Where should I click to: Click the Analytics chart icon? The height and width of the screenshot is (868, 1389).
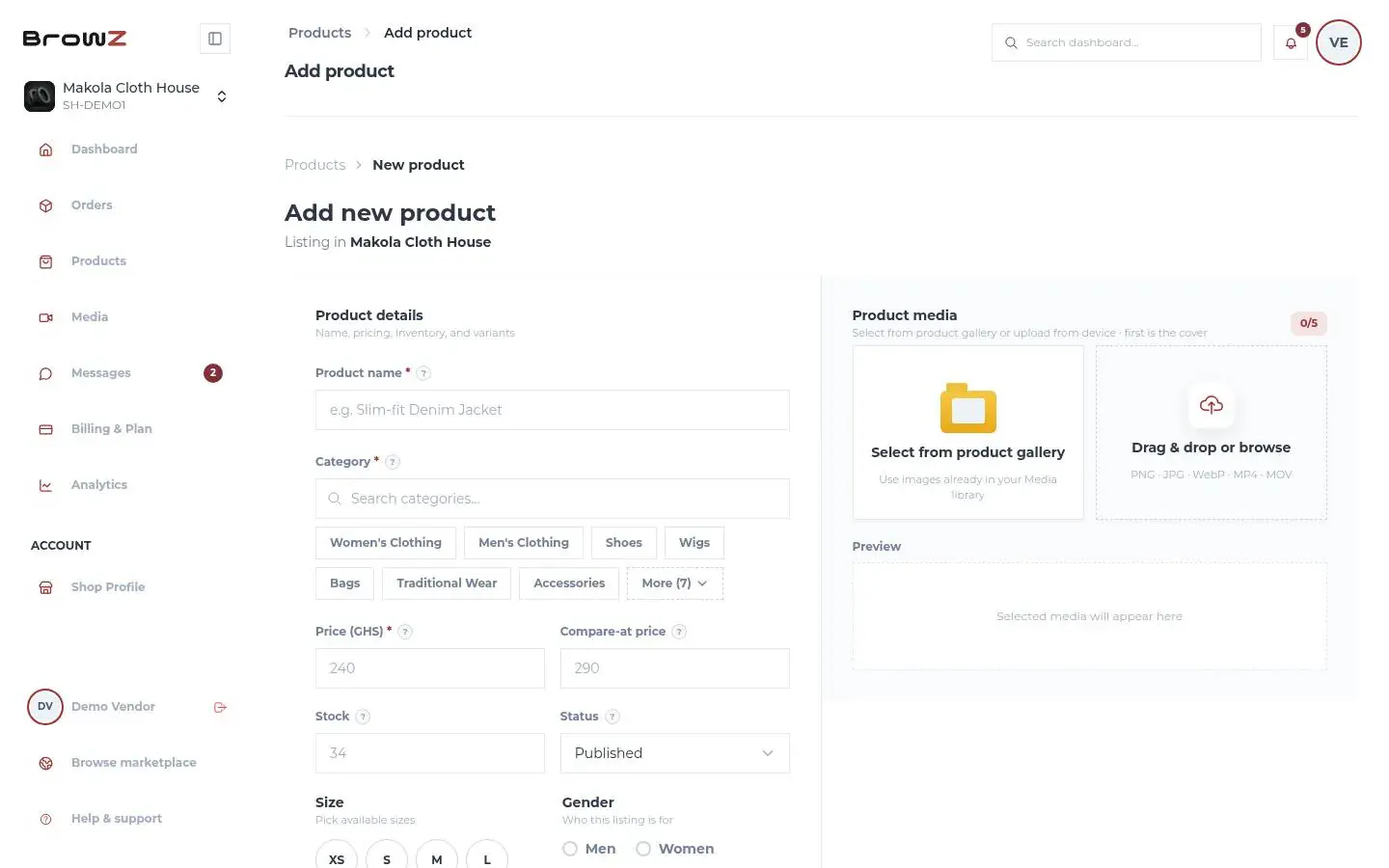pyautogui.click(x=45, y=485)
